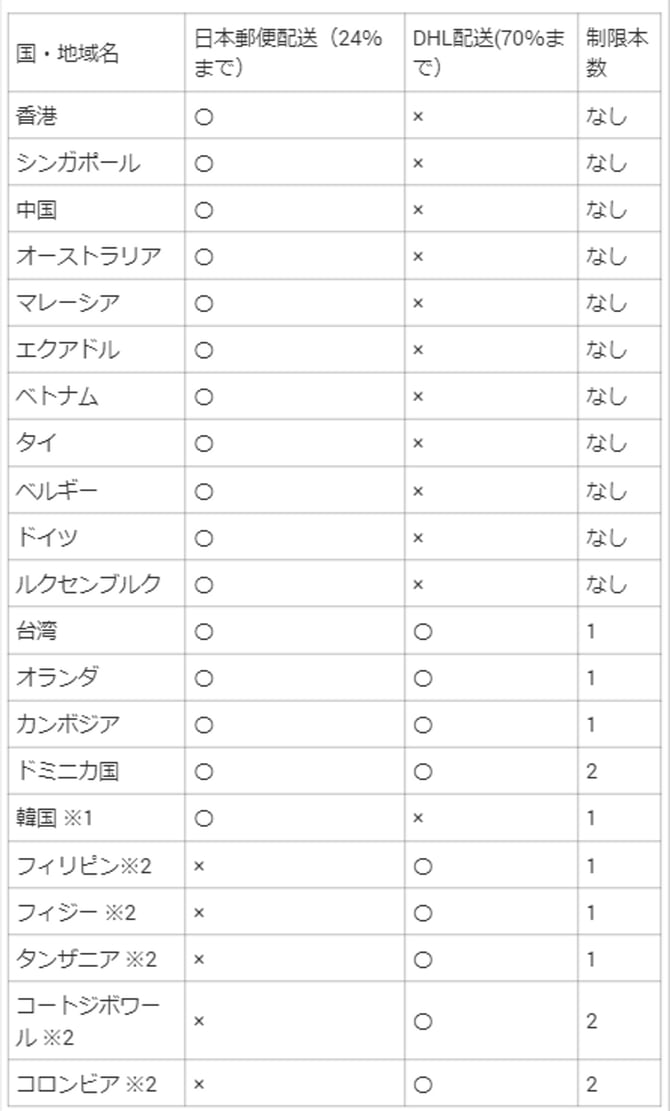Click the × Japan Post mark for フィリピン
670x1111 pixels.
[x=199, y=865]
